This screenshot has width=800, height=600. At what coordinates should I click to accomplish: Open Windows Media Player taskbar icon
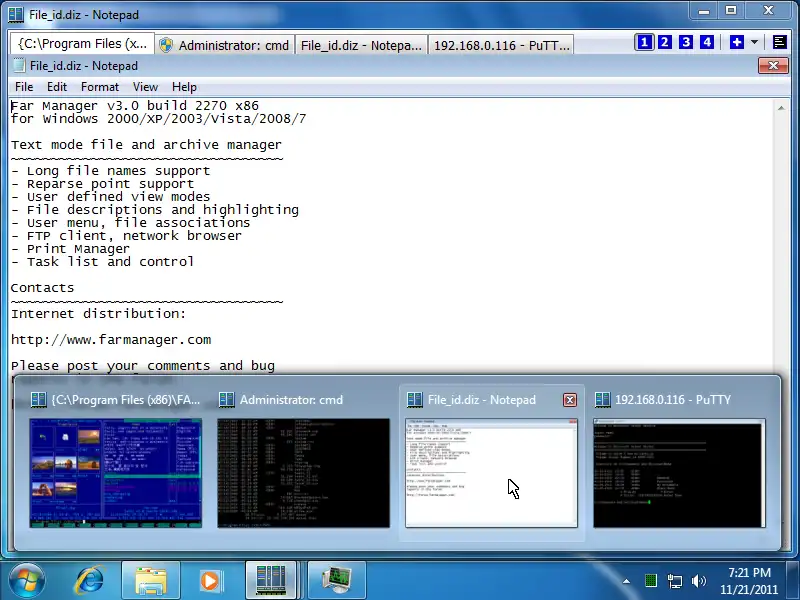tap(210, 581)
